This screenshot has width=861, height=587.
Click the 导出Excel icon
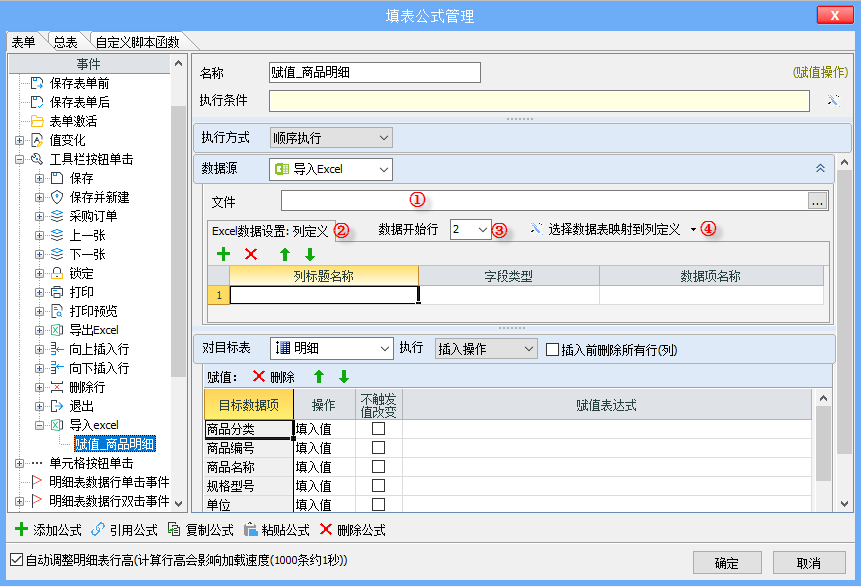tap(57, 330)
